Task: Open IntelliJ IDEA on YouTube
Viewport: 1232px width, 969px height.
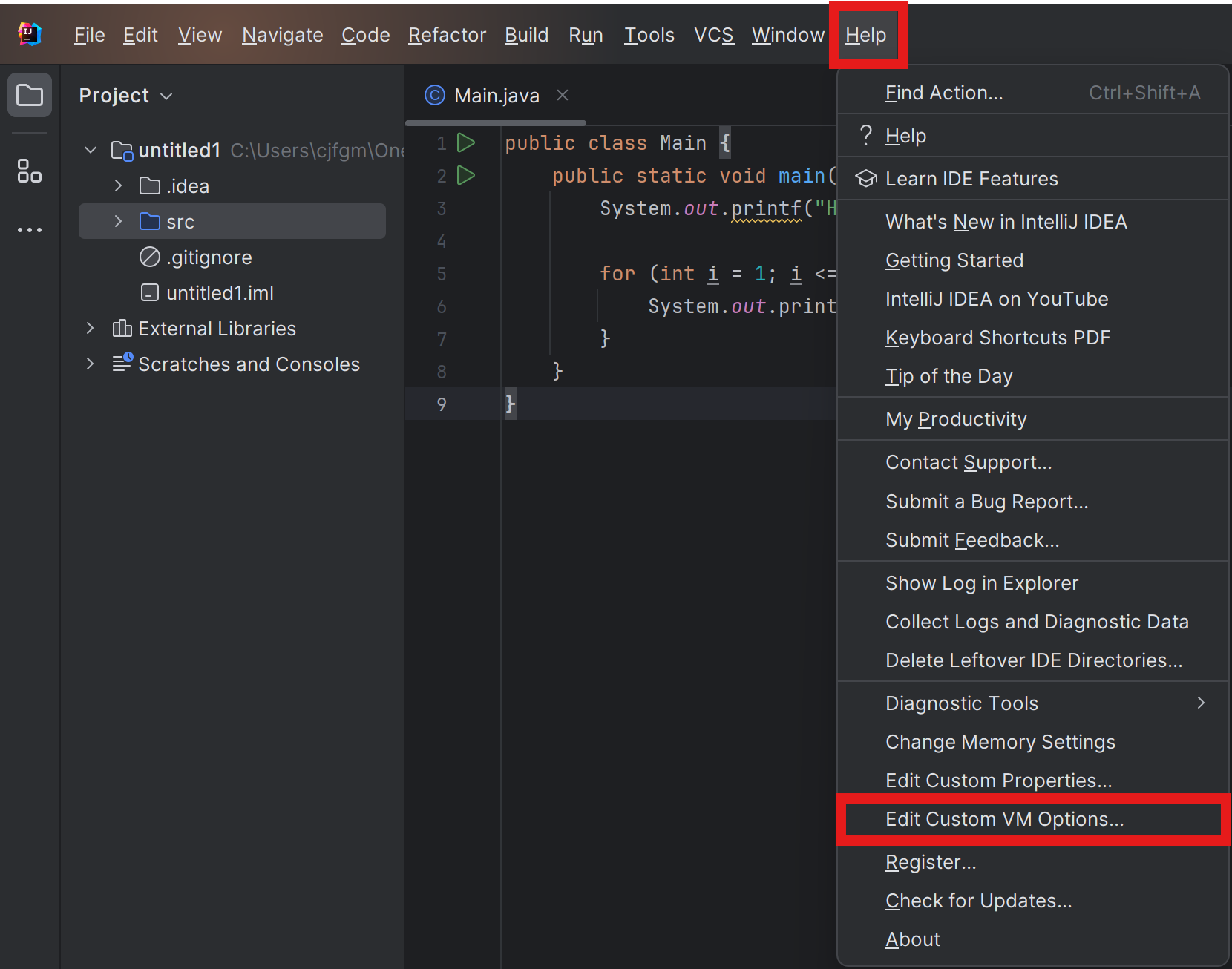Action: (x=1033, y=299)
